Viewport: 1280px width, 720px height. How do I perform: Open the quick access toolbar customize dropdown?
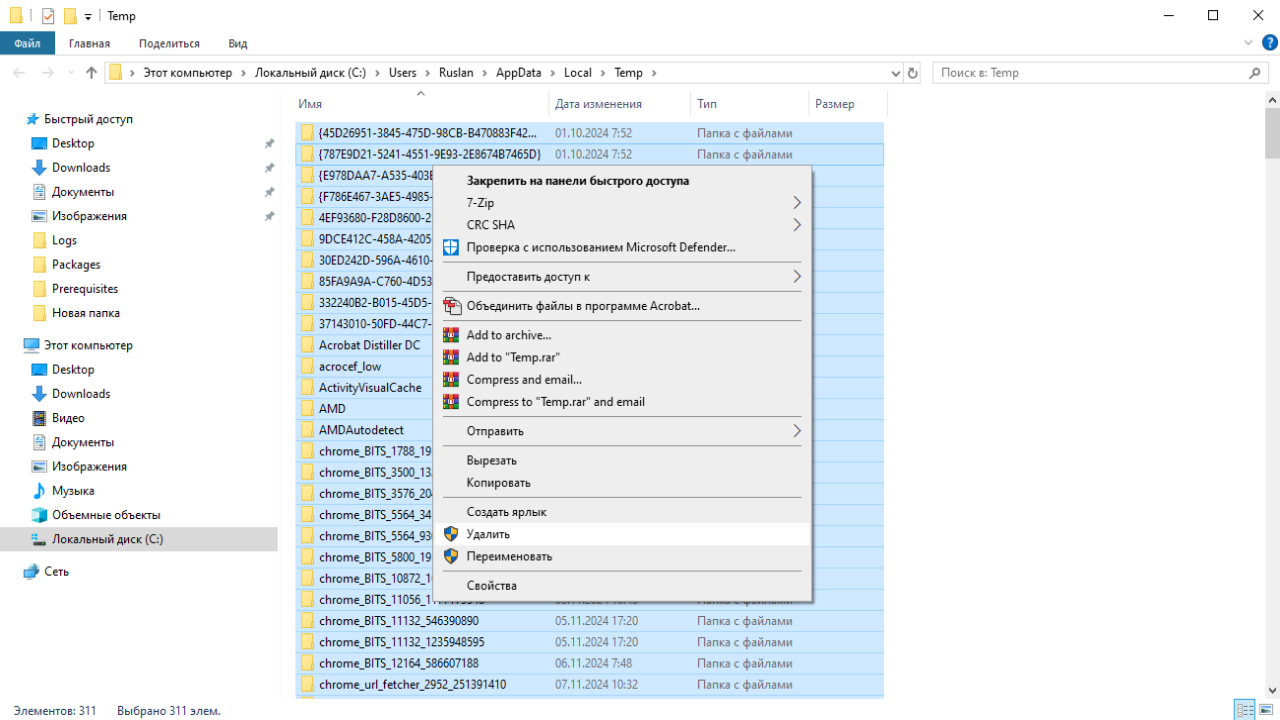click(88, 17)
